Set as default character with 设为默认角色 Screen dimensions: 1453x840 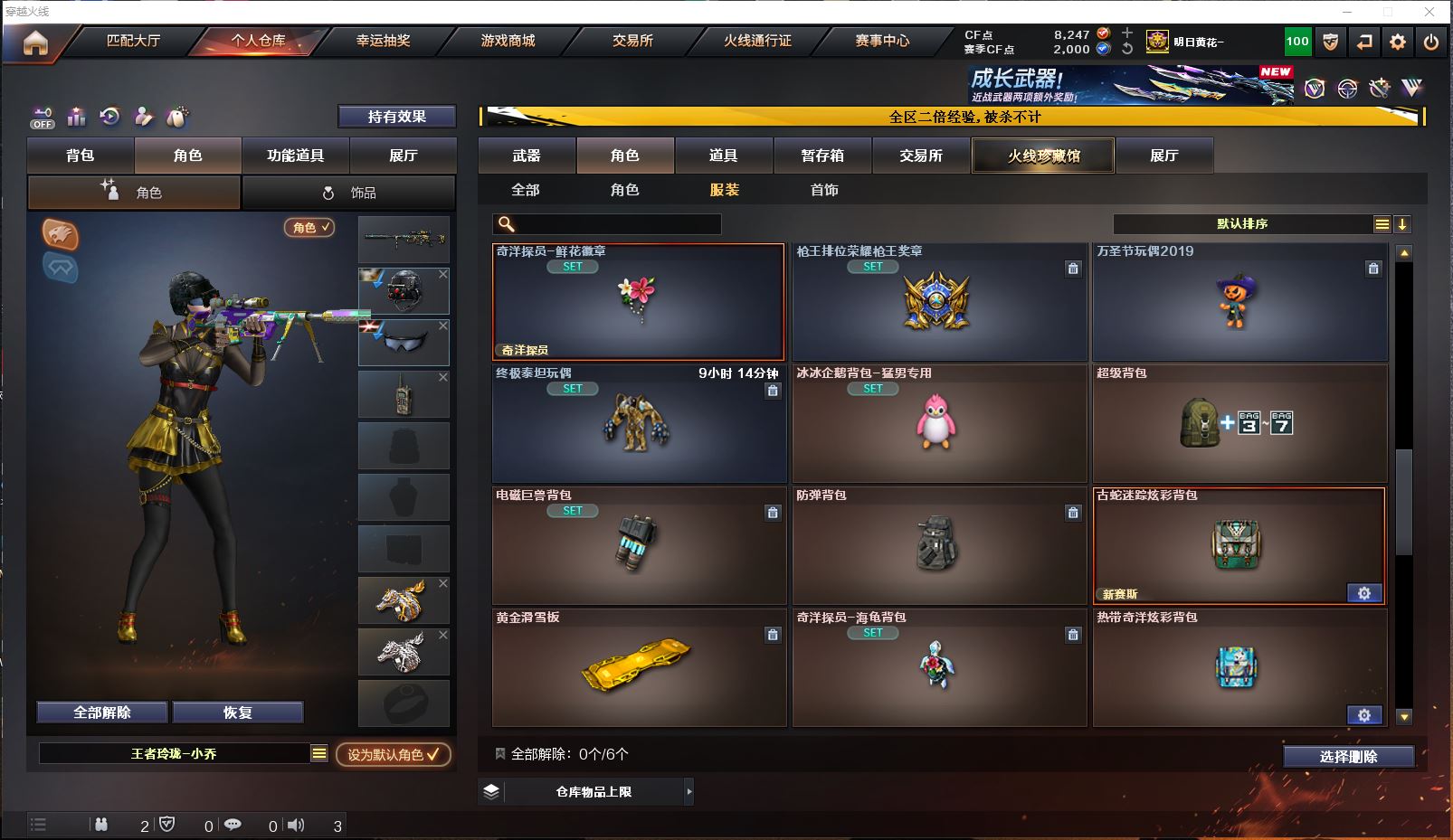tap(393, 754)
